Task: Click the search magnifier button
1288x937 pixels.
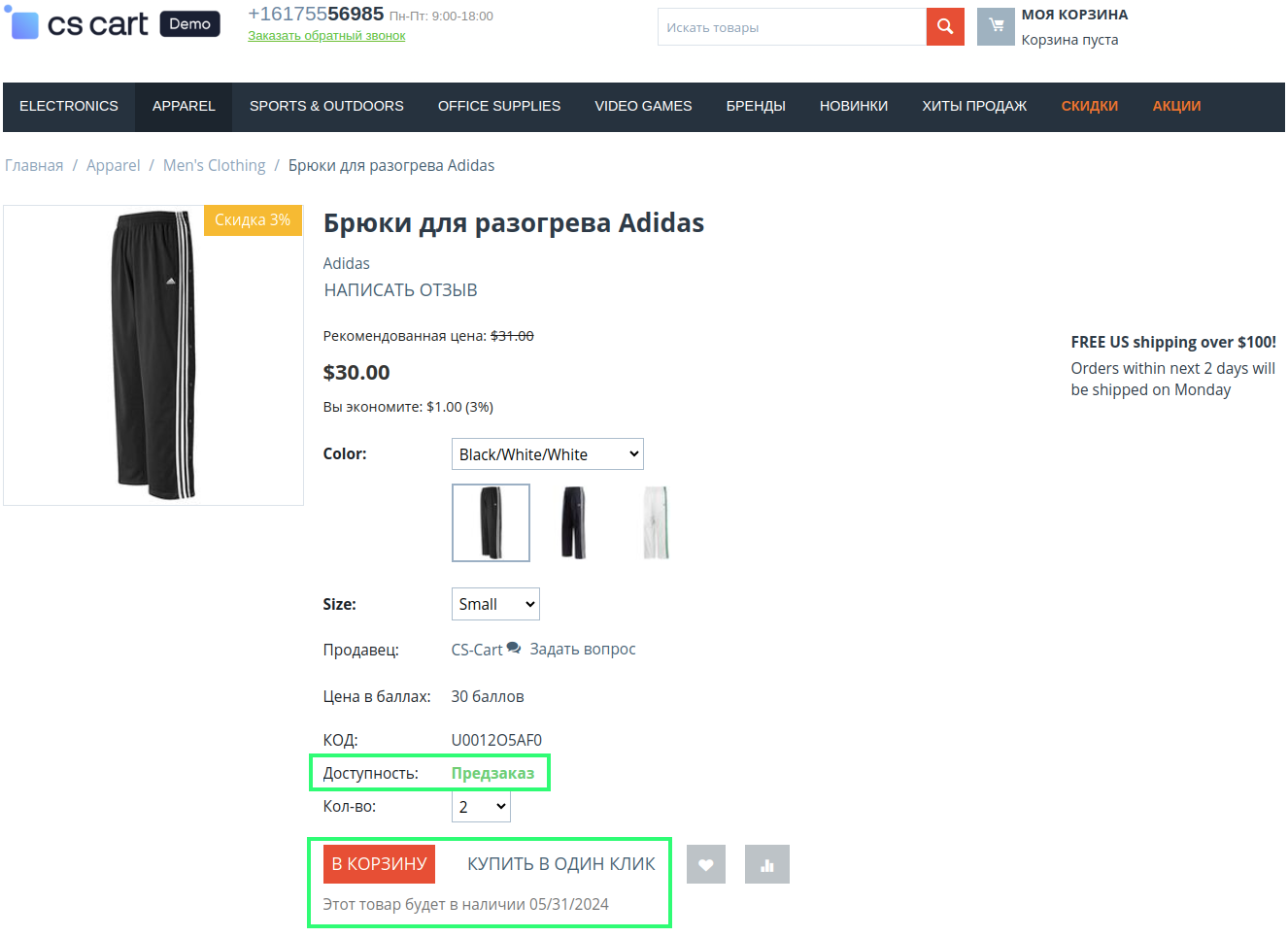Action: tap(944, 27)
